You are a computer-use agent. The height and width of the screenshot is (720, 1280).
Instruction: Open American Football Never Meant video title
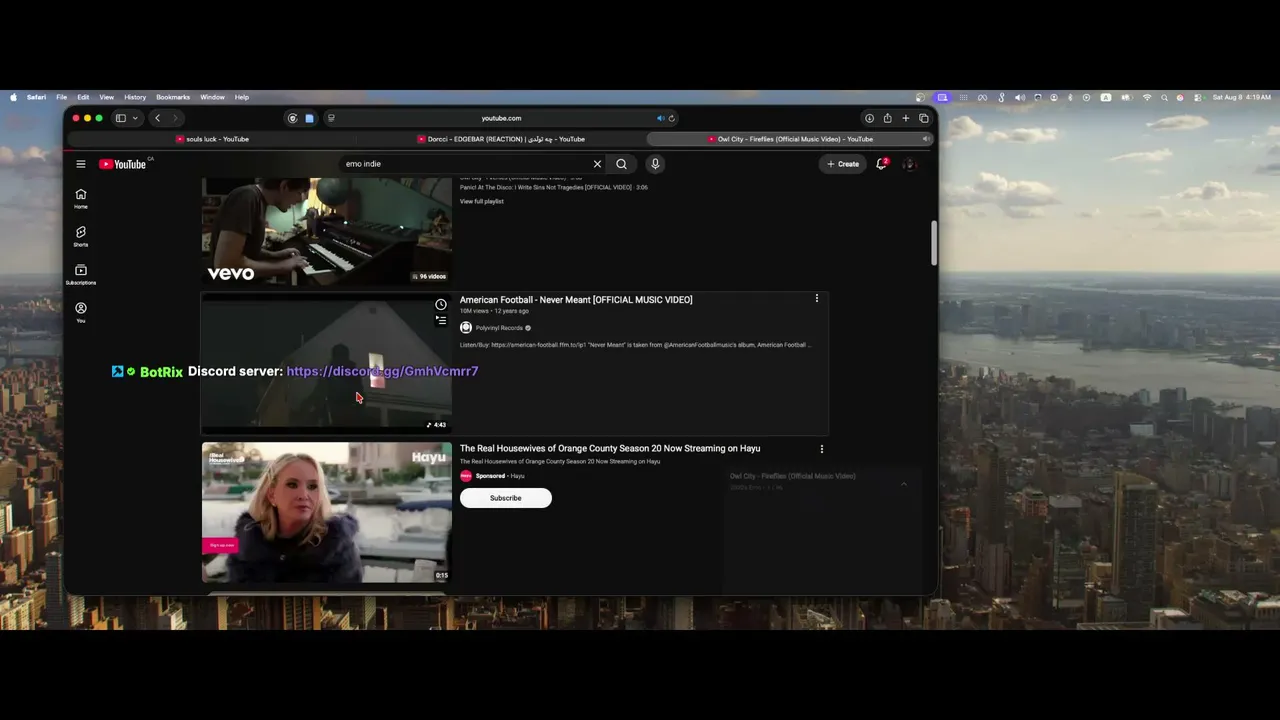pyautogui.click(x=576, y=300)
